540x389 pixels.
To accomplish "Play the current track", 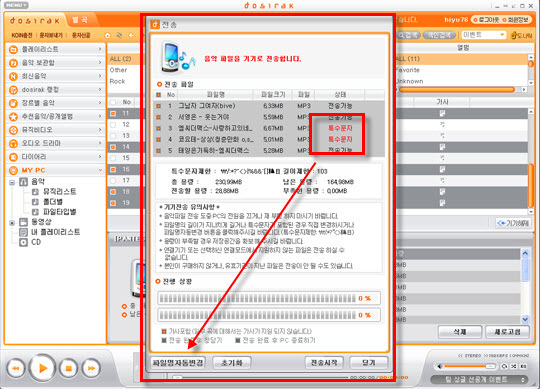I will [42, 368].
